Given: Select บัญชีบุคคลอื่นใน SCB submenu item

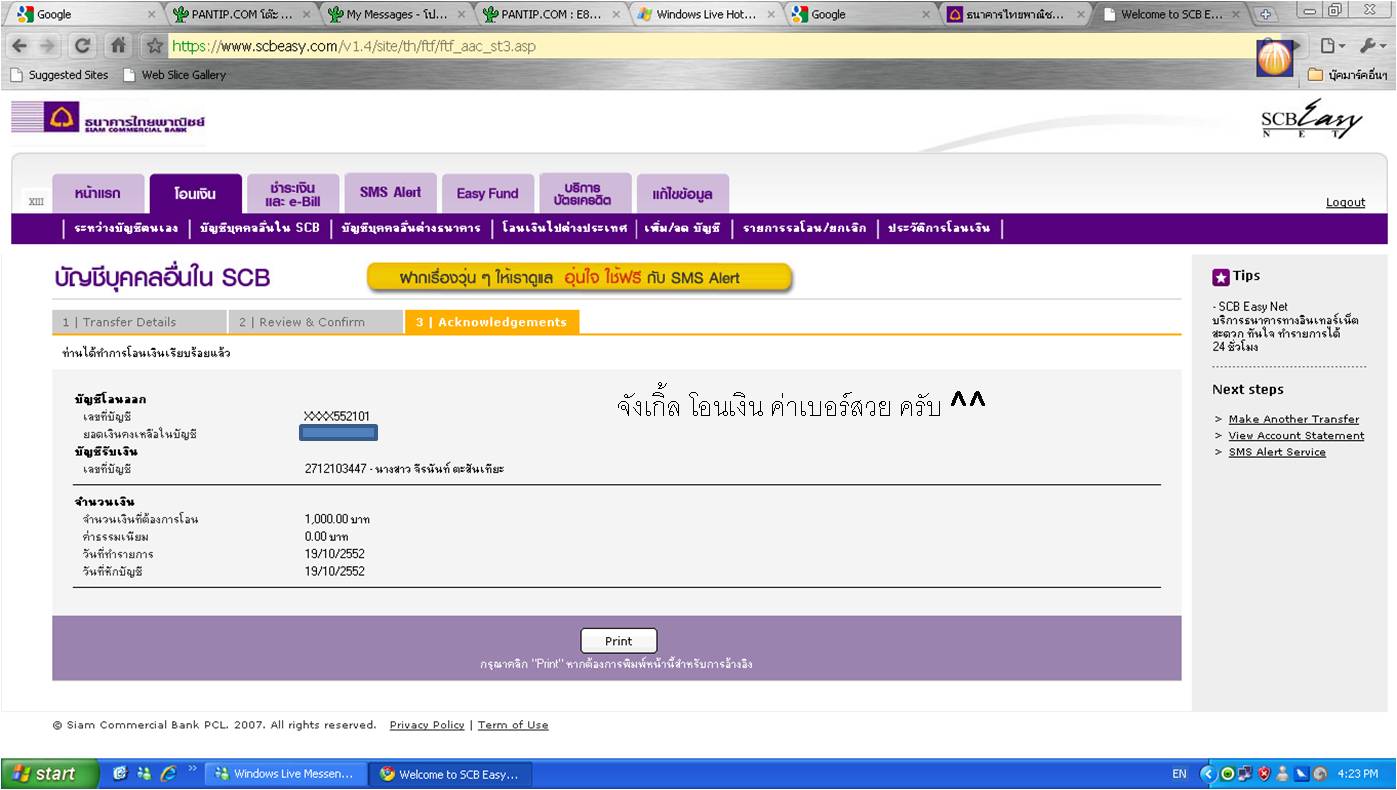Looking at the screenshot, I should tap(259, 228).
